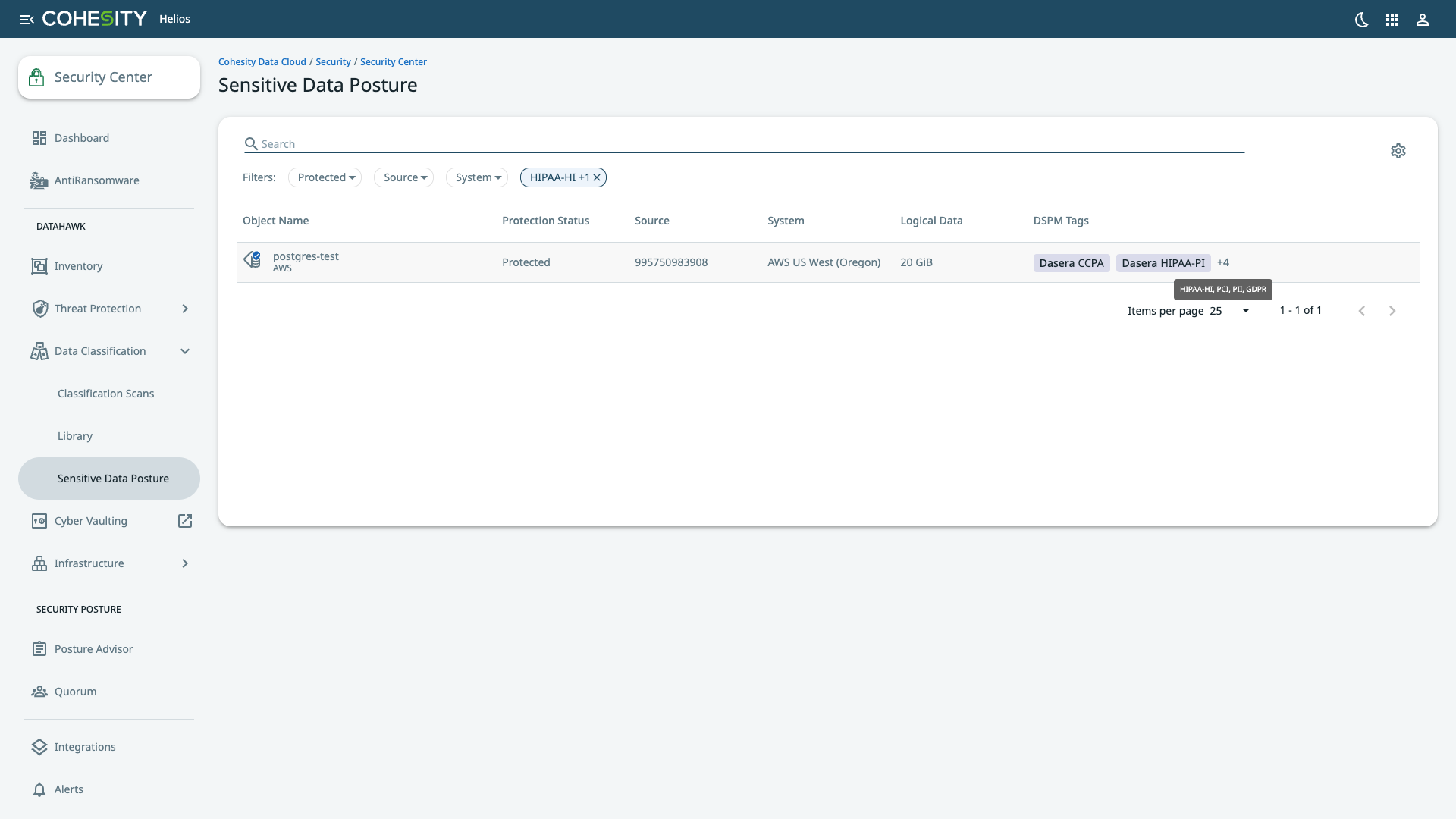Collapse the sidebar using hamburger icon
The width and height of the screenshot is (1456, 819).
click(27, 19)
